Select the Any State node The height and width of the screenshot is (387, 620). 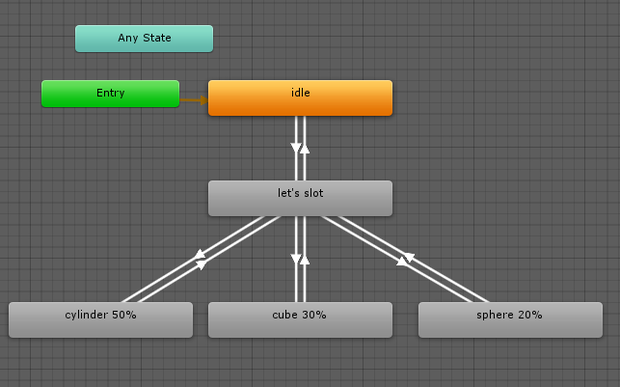pos(144,38)
